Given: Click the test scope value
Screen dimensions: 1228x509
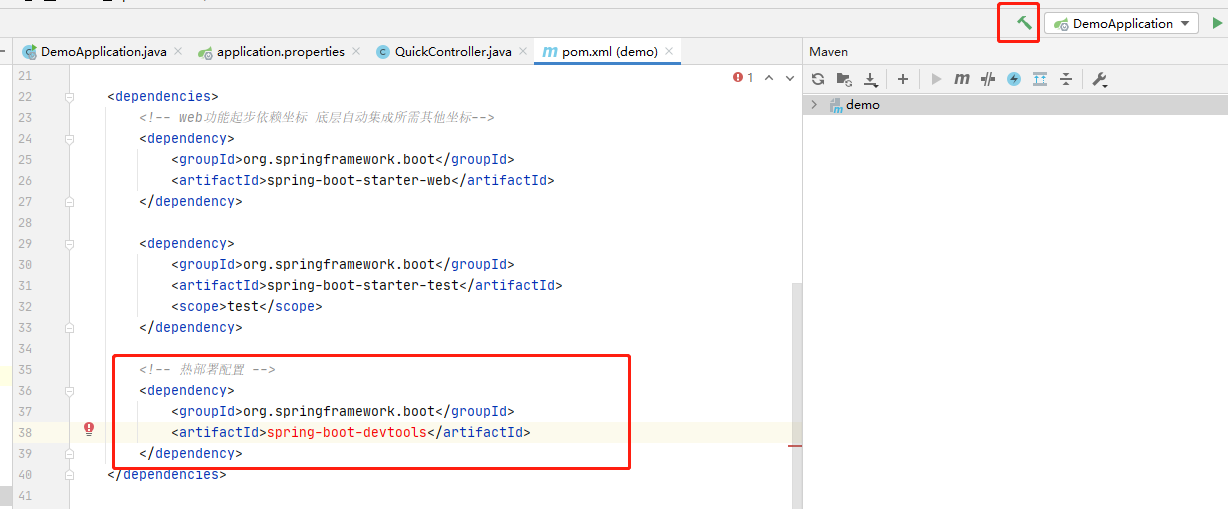Looking at the screenshot, I should coord(244,306).
